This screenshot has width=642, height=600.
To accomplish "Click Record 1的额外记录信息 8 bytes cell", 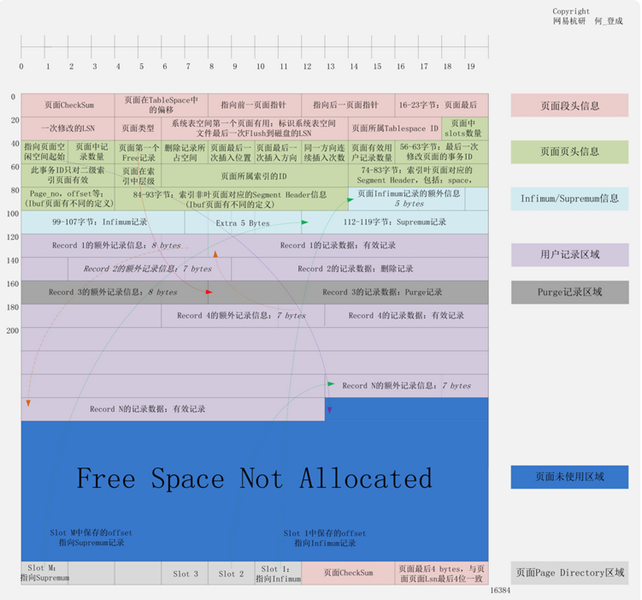I will pos(115,245).
